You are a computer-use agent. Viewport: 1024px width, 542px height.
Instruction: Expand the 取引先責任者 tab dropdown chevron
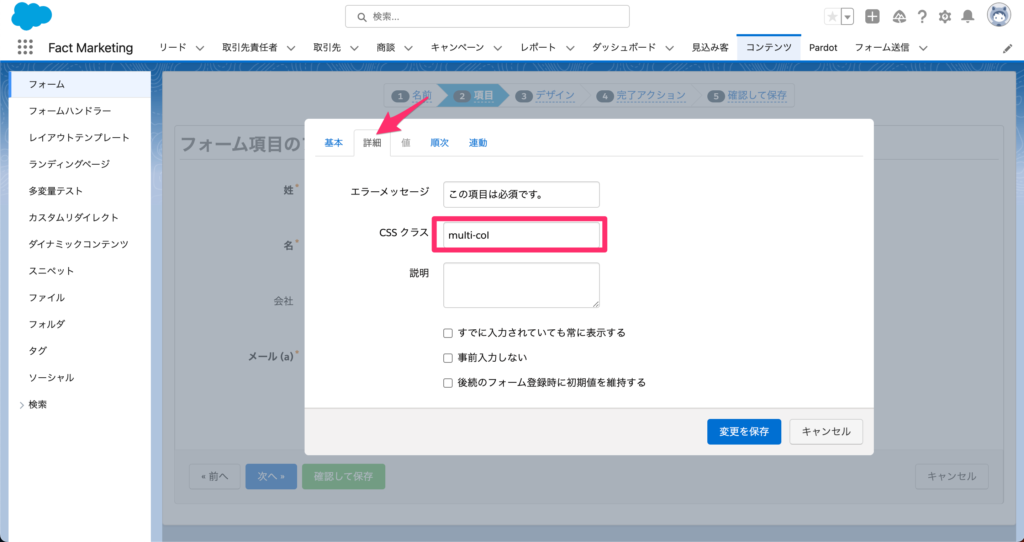(x=291, y=48)
